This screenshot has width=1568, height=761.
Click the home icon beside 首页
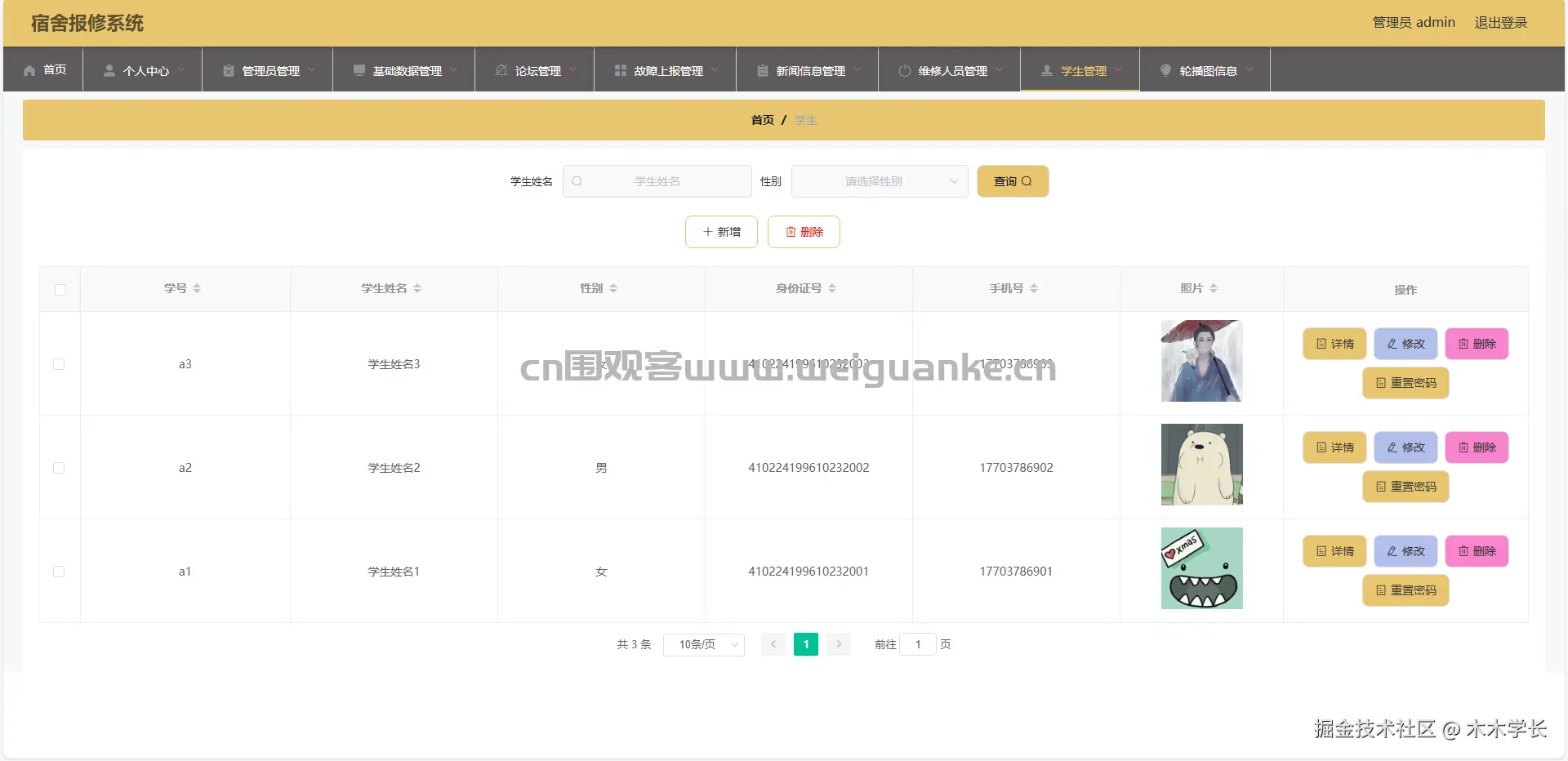[x=29, y=70]
